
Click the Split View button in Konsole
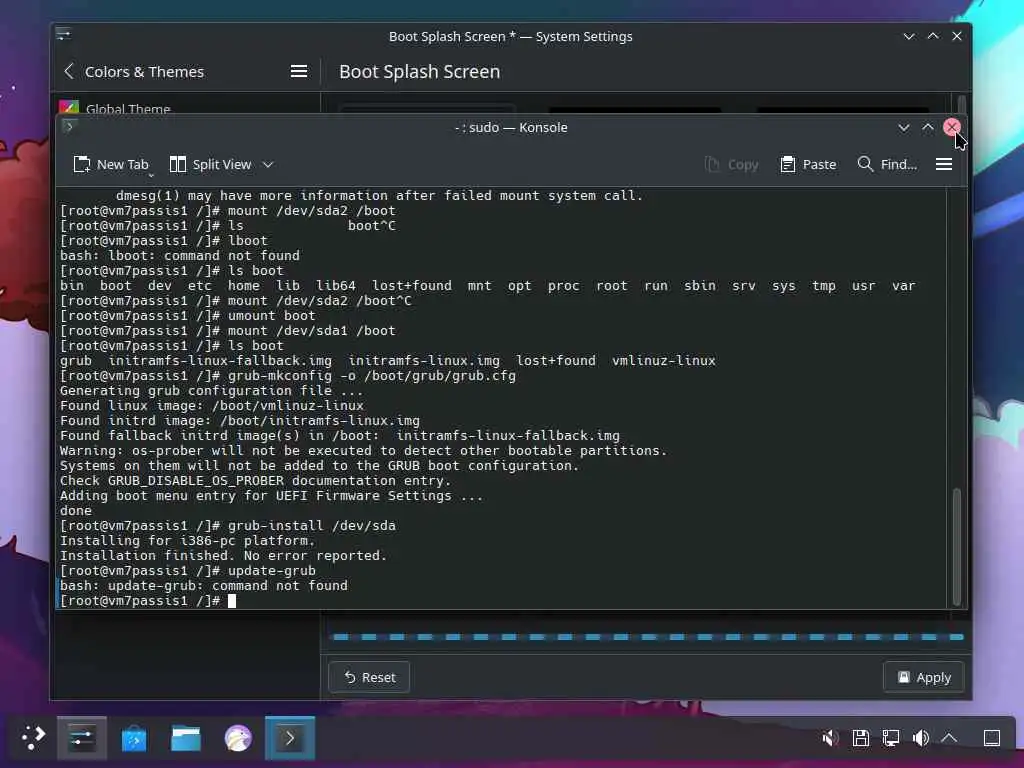210,165
